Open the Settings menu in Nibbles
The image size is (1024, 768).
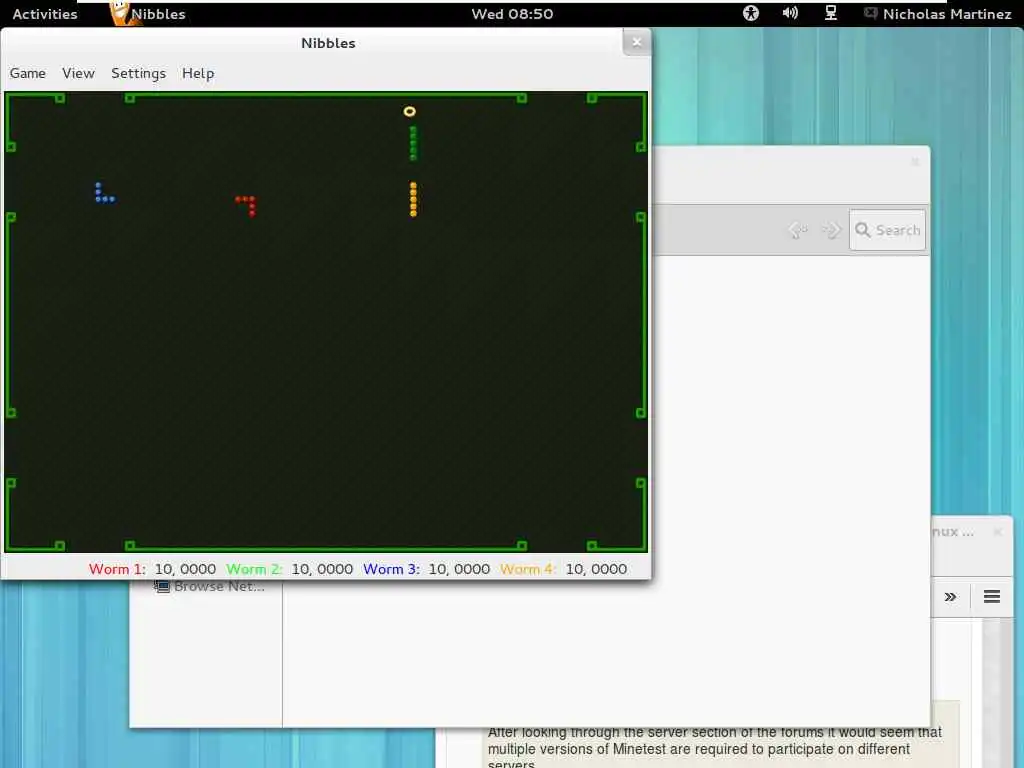(x=138, y=73)
